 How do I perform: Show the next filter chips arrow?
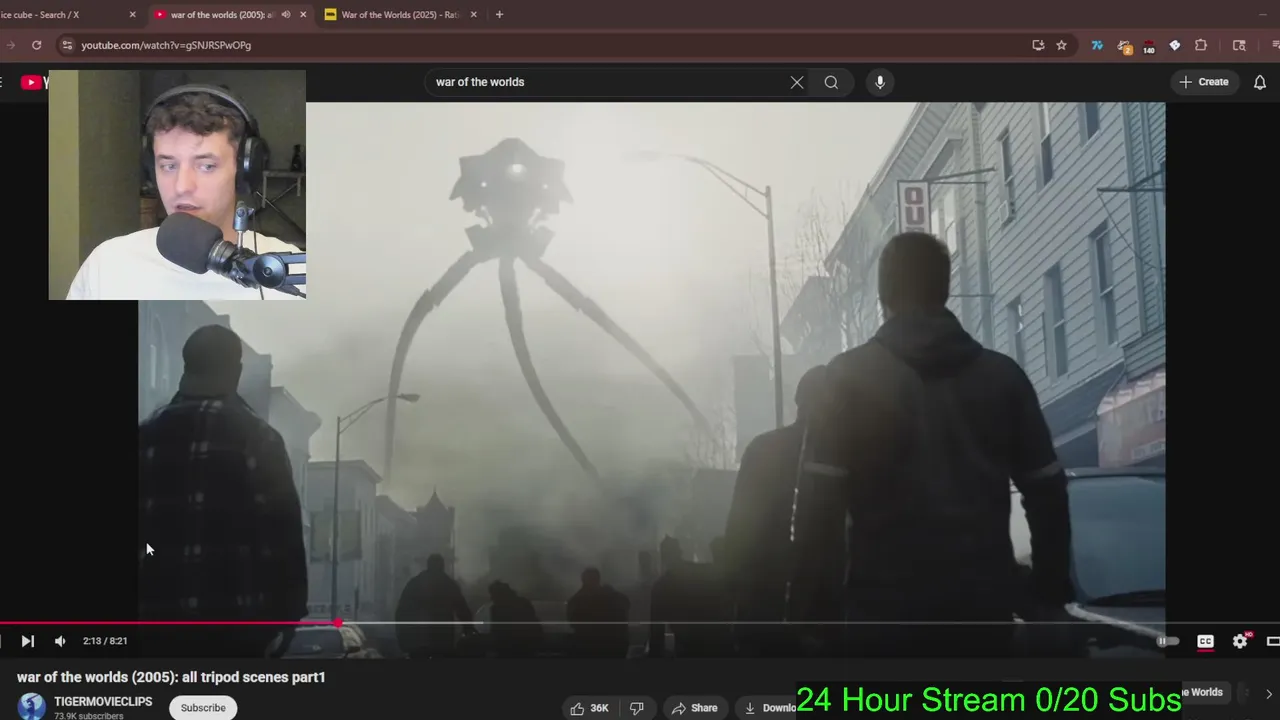point(1268,693)
